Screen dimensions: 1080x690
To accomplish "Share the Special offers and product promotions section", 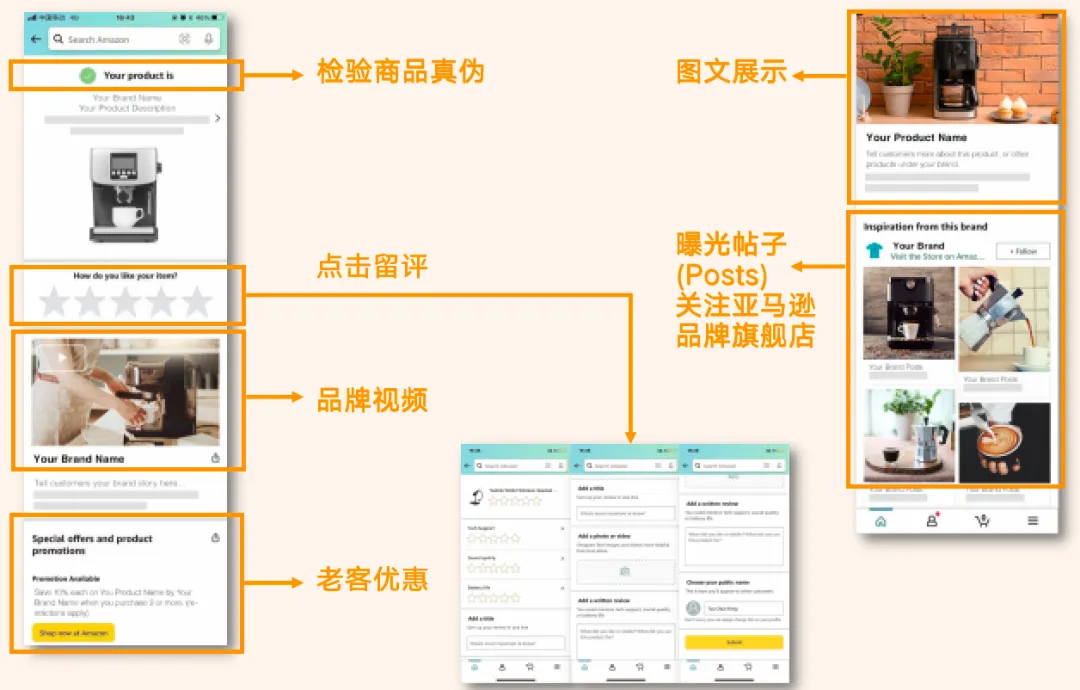I will (x=216, y=538).
